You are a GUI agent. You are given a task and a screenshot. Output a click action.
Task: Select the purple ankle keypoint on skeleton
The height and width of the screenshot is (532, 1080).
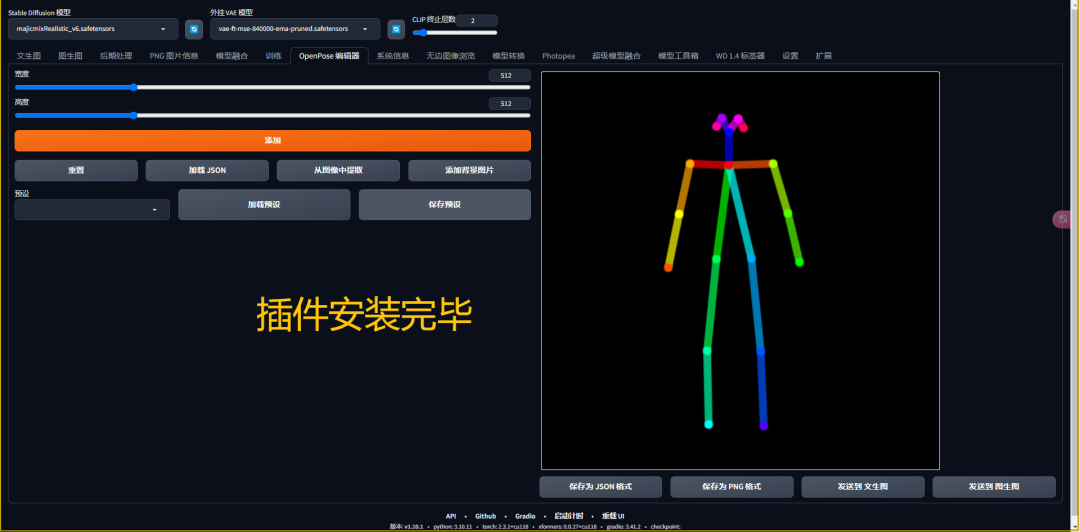tap(764, 427)
